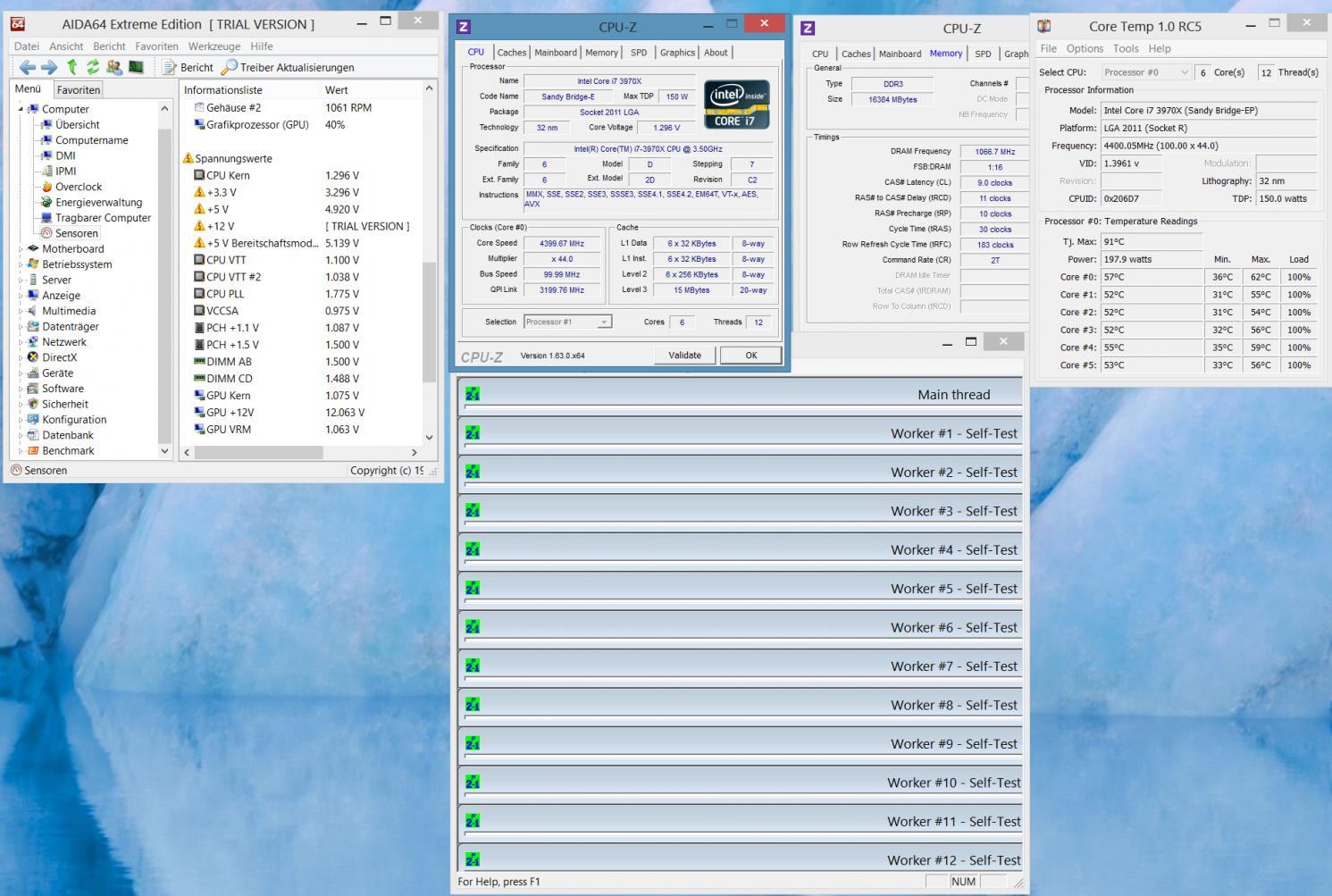The image size is (1332, 896).
Task: Click the navigation tree vertical scrollbar thumb
Action: (164, 286)
